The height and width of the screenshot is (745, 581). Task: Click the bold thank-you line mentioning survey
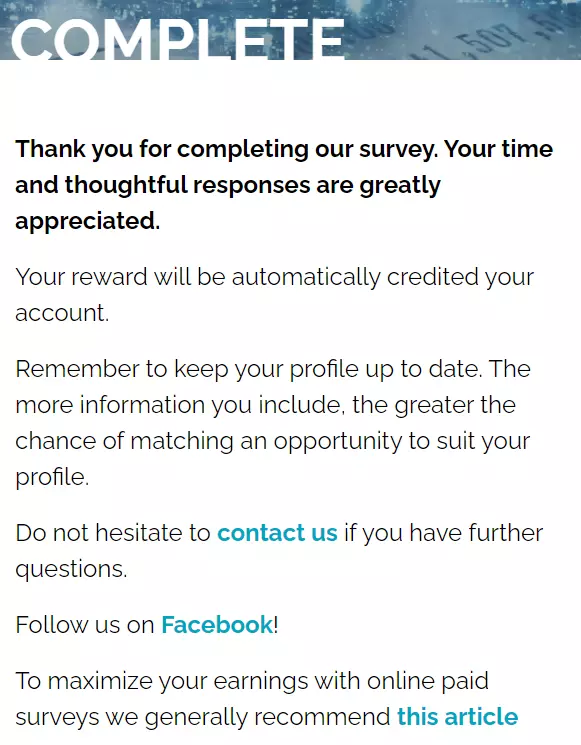(284, 150)
